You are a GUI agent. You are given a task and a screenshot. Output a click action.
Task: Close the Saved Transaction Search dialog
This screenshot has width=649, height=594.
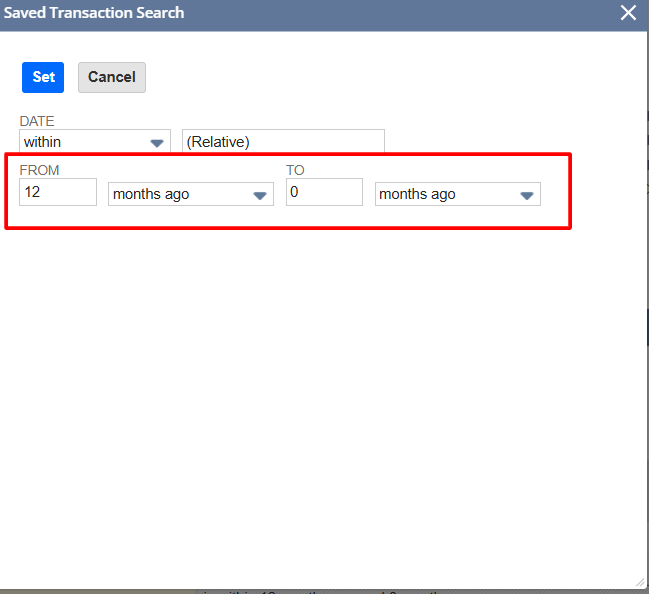pos(628,13)
